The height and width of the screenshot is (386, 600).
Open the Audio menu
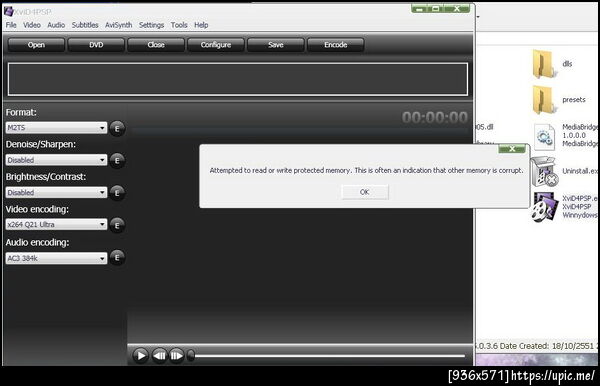coord(56,25)
